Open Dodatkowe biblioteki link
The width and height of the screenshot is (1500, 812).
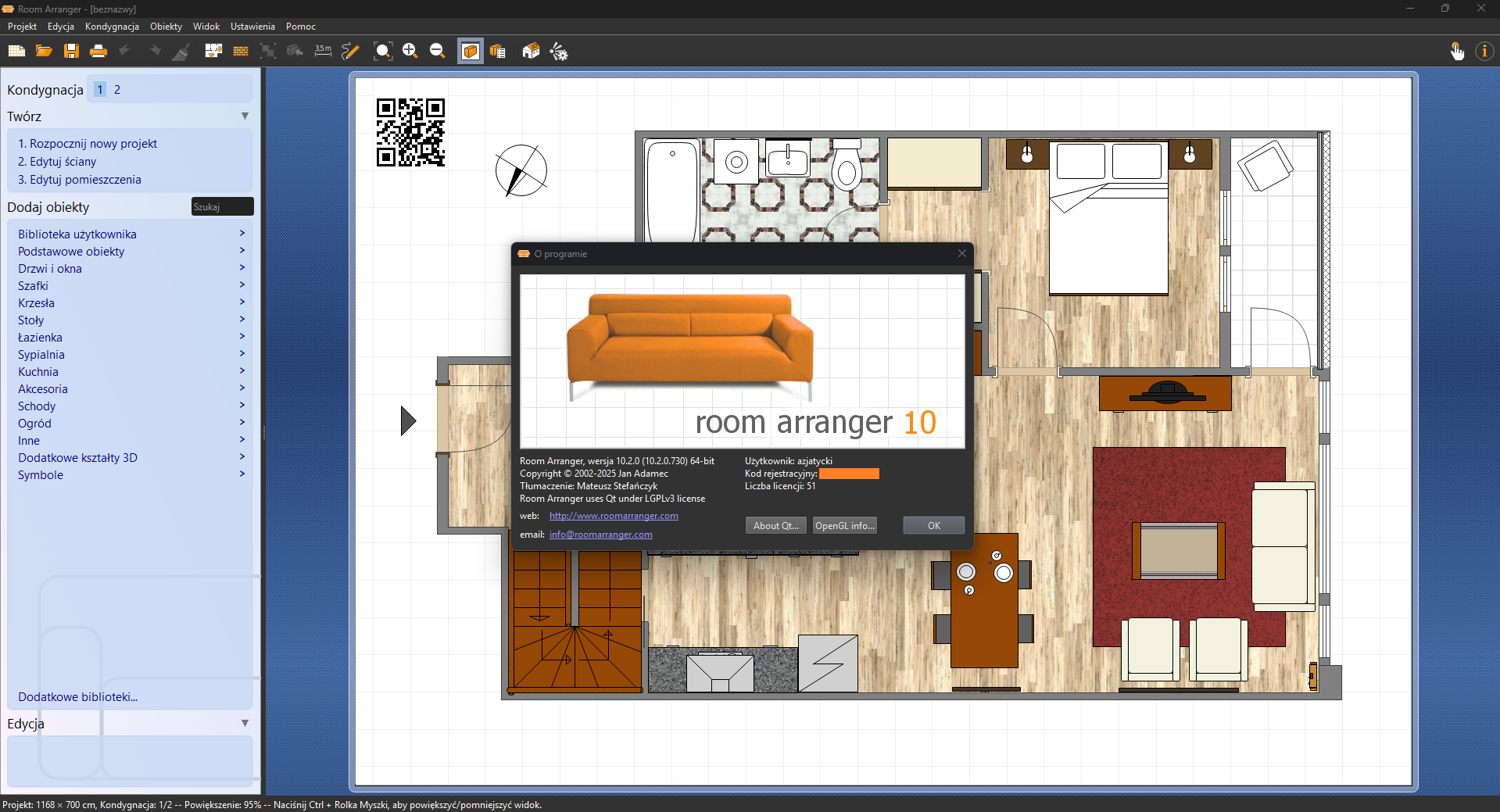coord(77,697)
